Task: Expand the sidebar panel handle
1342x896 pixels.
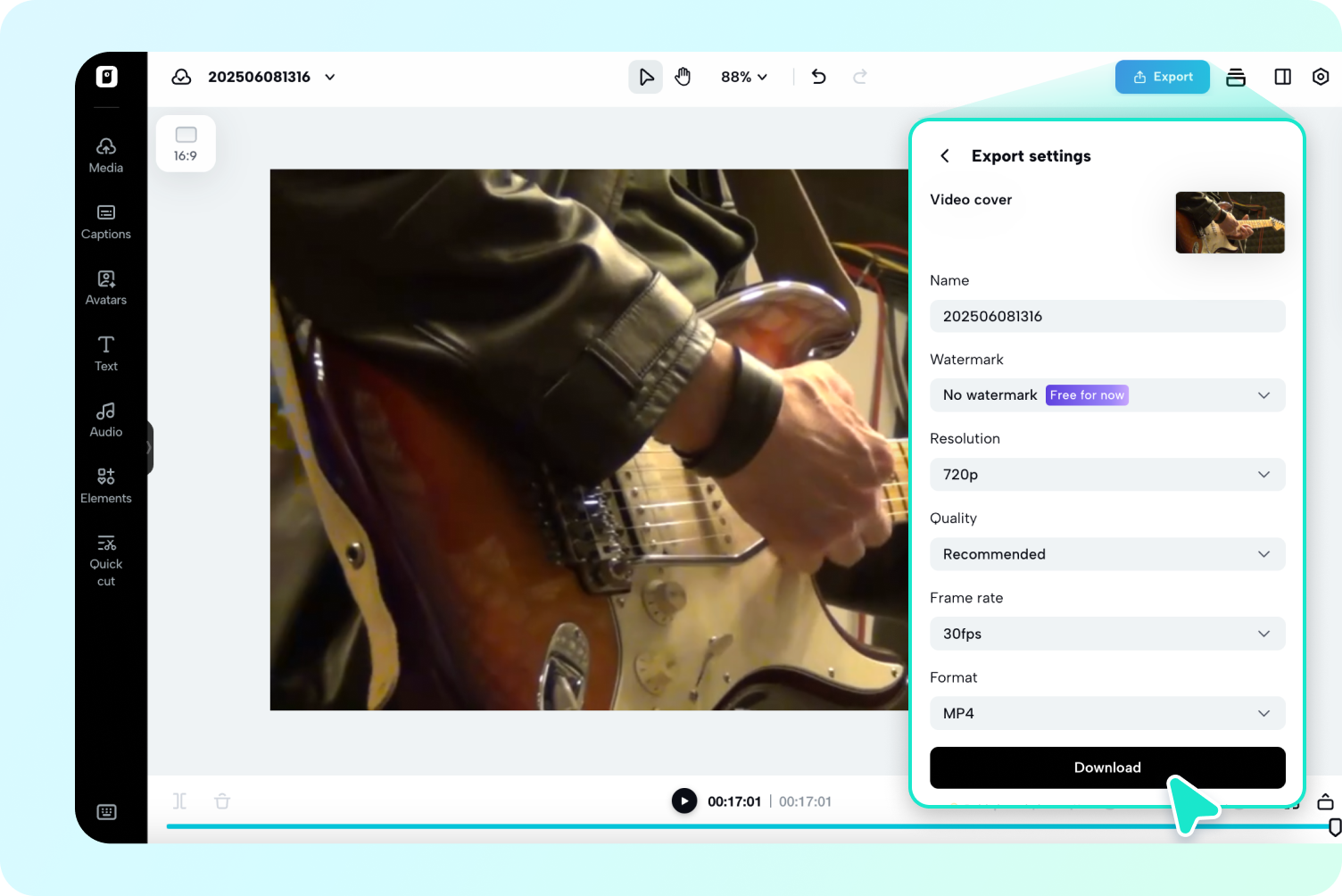Action: [150, 448]
